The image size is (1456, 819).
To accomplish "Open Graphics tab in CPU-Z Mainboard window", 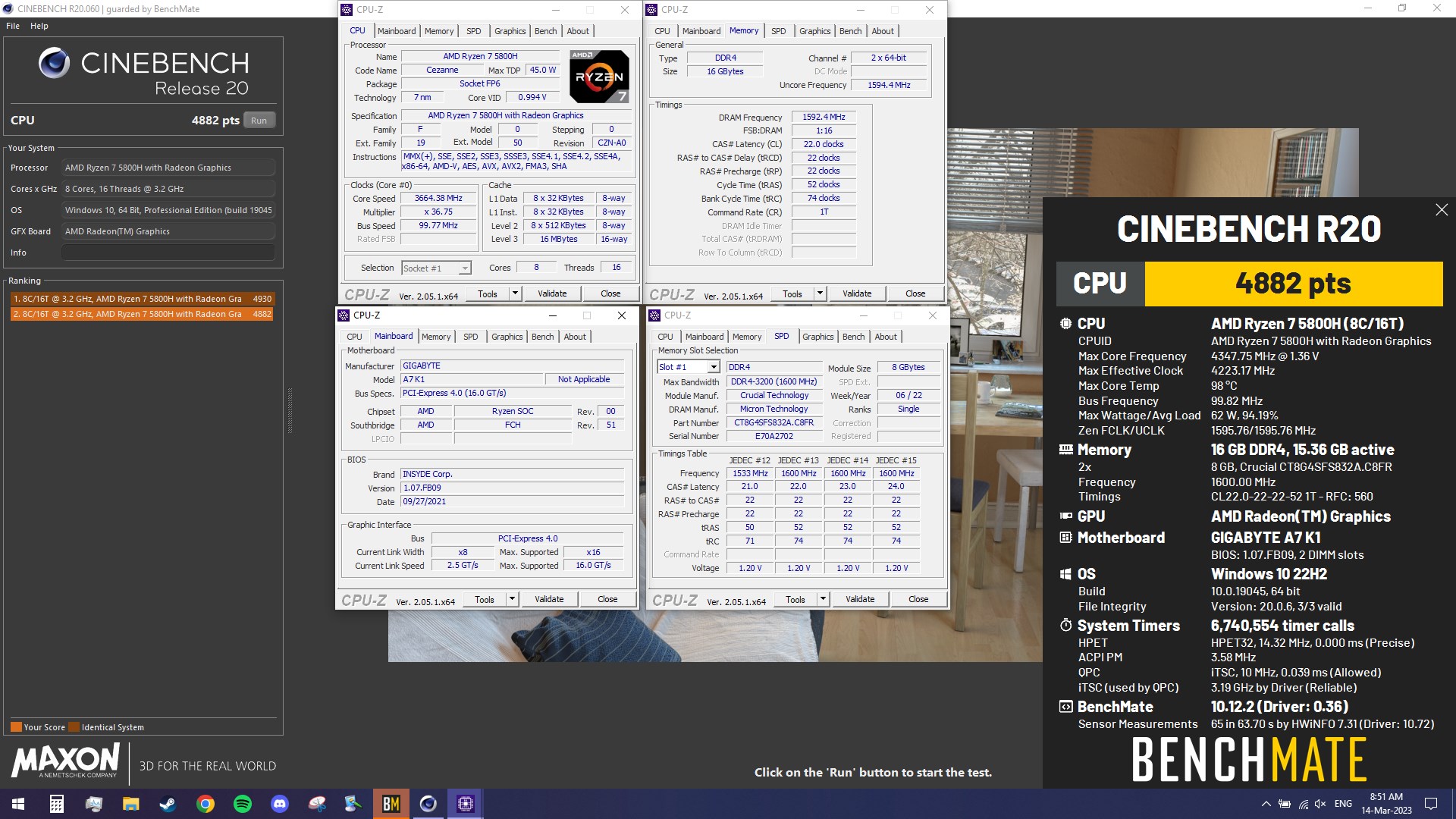I will (507, 337).
